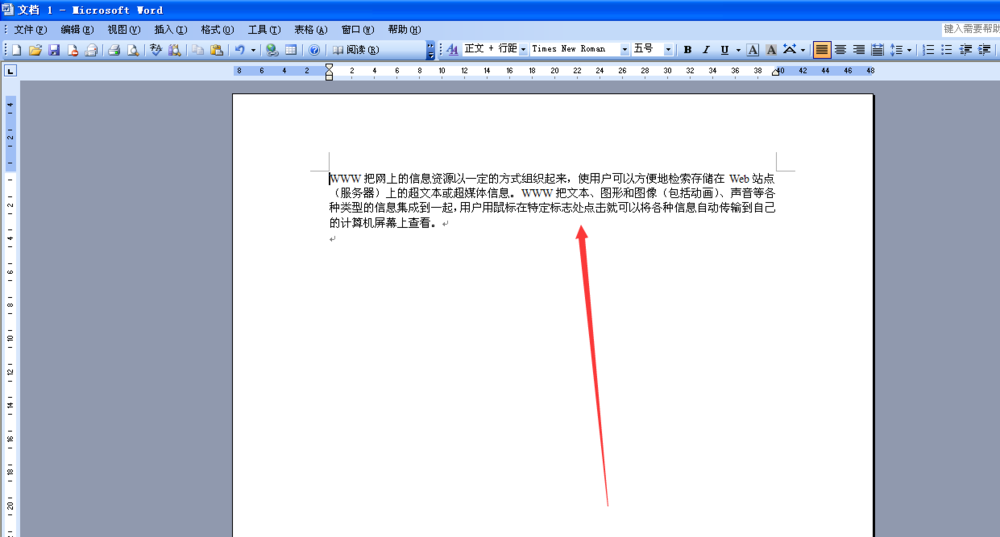Open Word Help question mark icon
The height and width of the screenshot is (537, 1000).
pos(314,50)
